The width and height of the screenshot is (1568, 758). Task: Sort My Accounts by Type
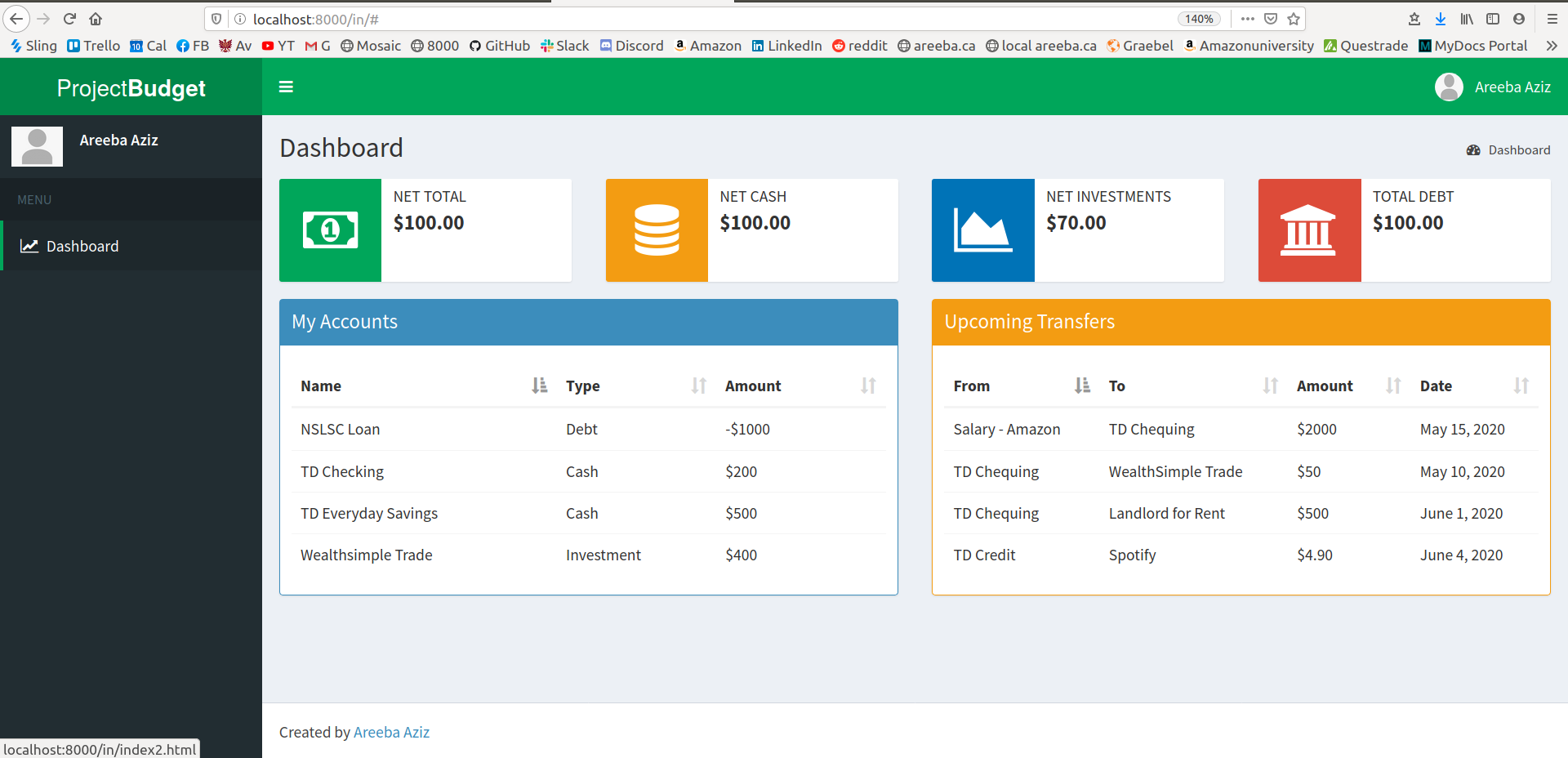click(636, 386)
